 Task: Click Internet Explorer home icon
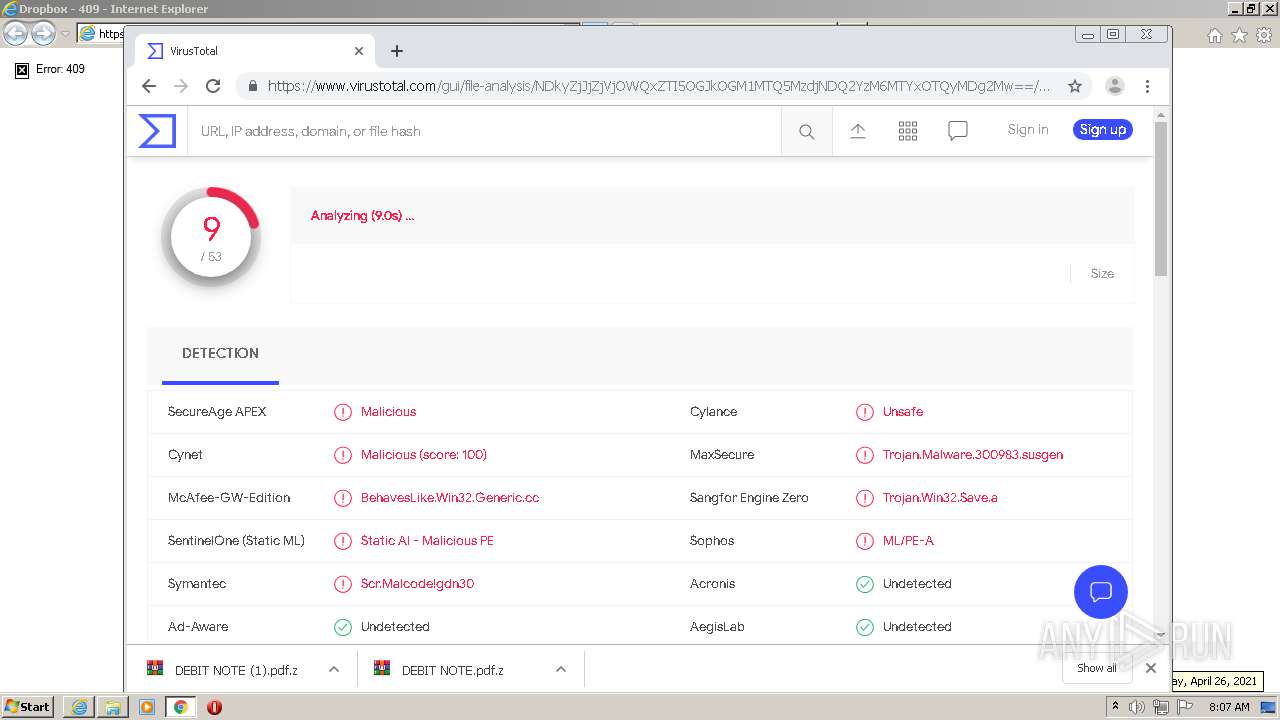1215,35
